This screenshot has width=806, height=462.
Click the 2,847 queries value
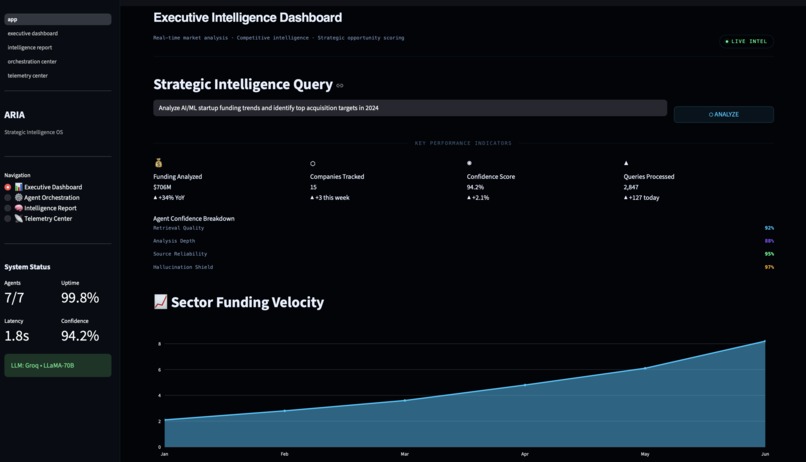(x=631, y=187)
